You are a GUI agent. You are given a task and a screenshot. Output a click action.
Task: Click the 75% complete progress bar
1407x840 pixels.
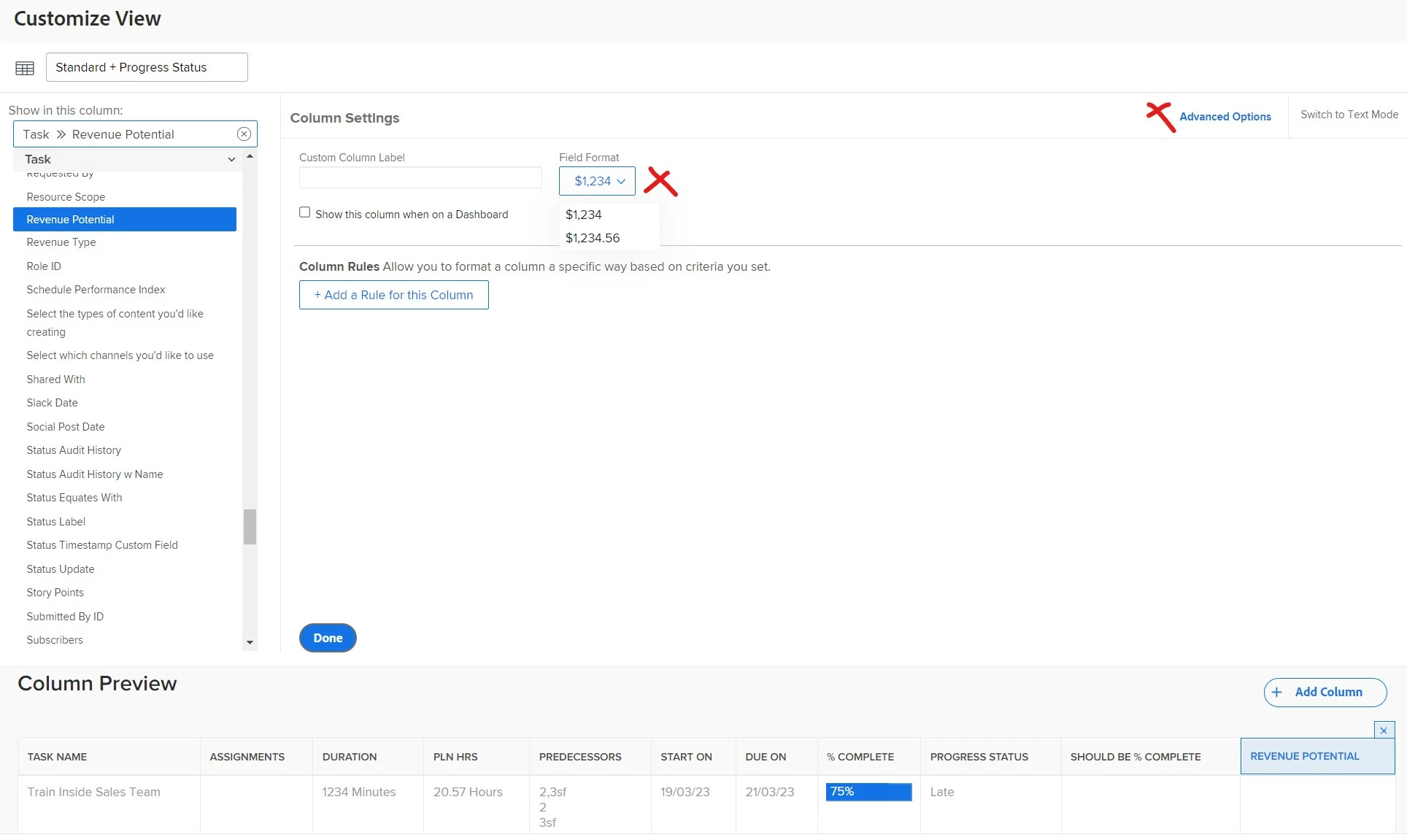(x=868, y=792)
